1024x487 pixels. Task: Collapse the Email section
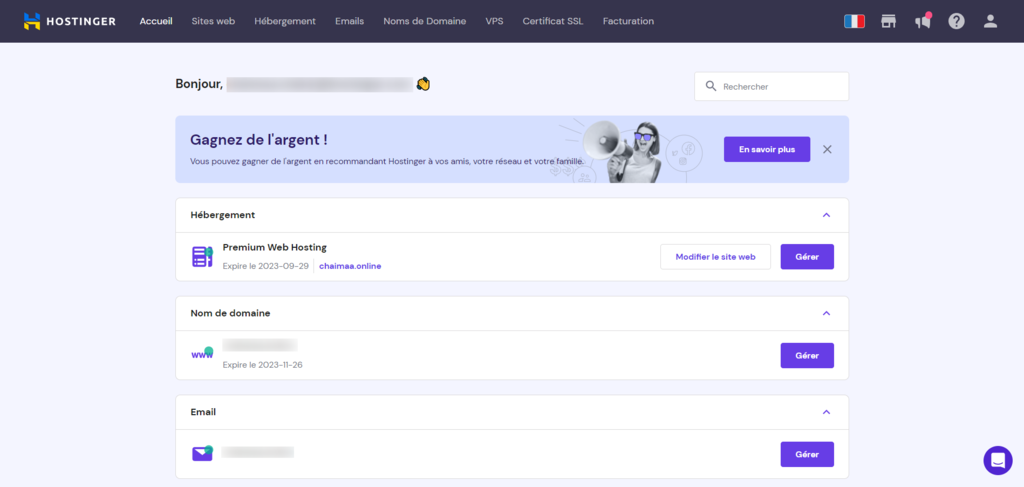click(826, 412)
